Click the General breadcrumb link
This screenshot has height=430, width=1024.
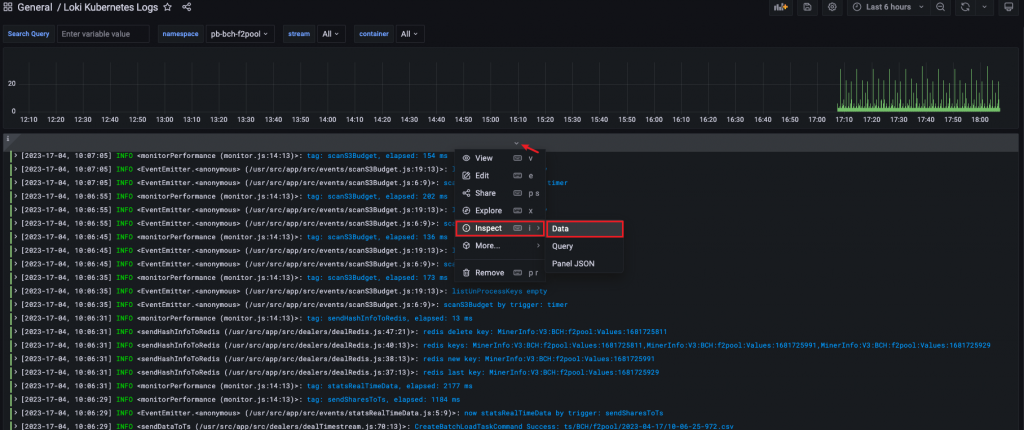[x=35, y=7]
